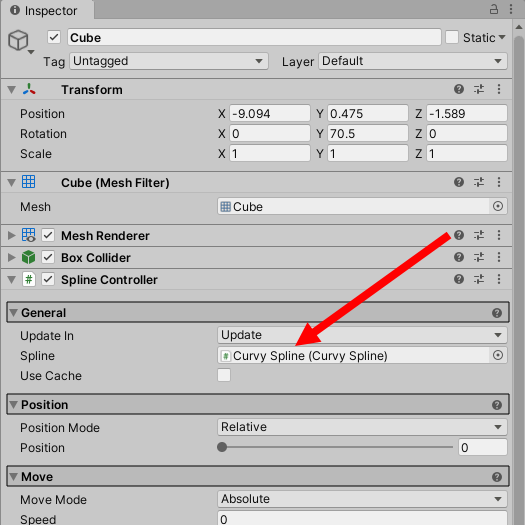Click General section help icon
The image size is (525, 525).
(x=497, y=313)
